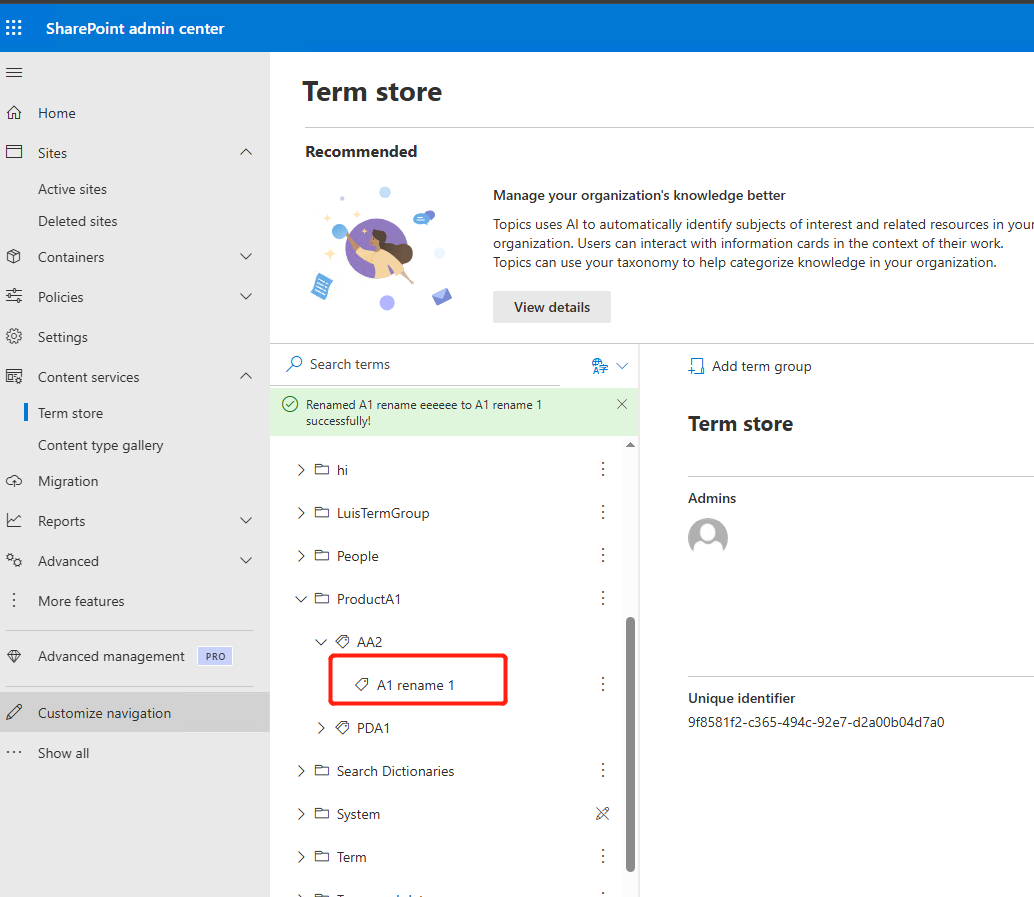Image resolution: width=1034 pixels, height=897 pixels.
Task: Click the Advanced management diamond icon
Action: click(x=14, y=656)
